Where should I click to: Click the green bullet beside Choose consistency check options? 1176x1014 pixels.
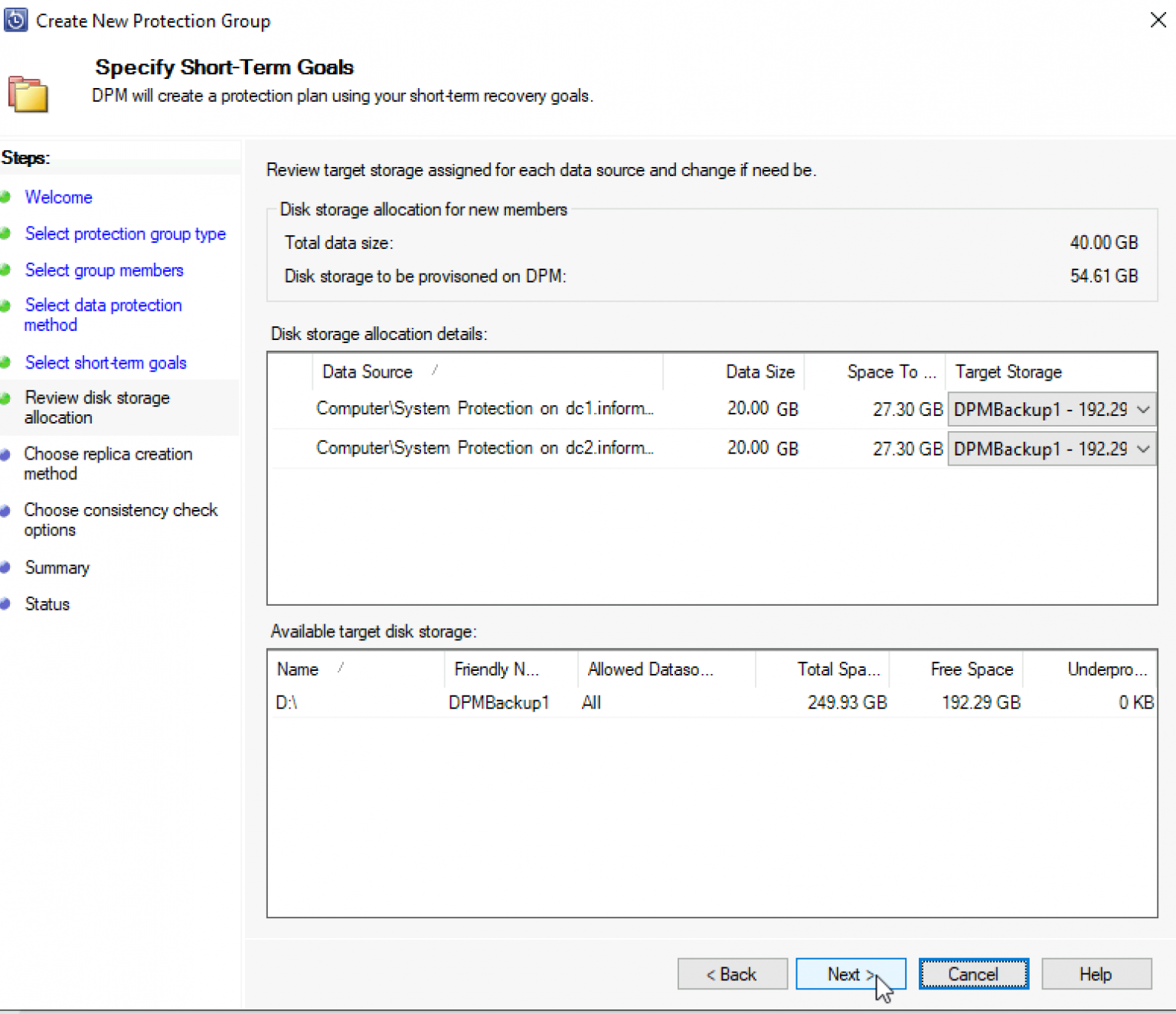[6, 510]
